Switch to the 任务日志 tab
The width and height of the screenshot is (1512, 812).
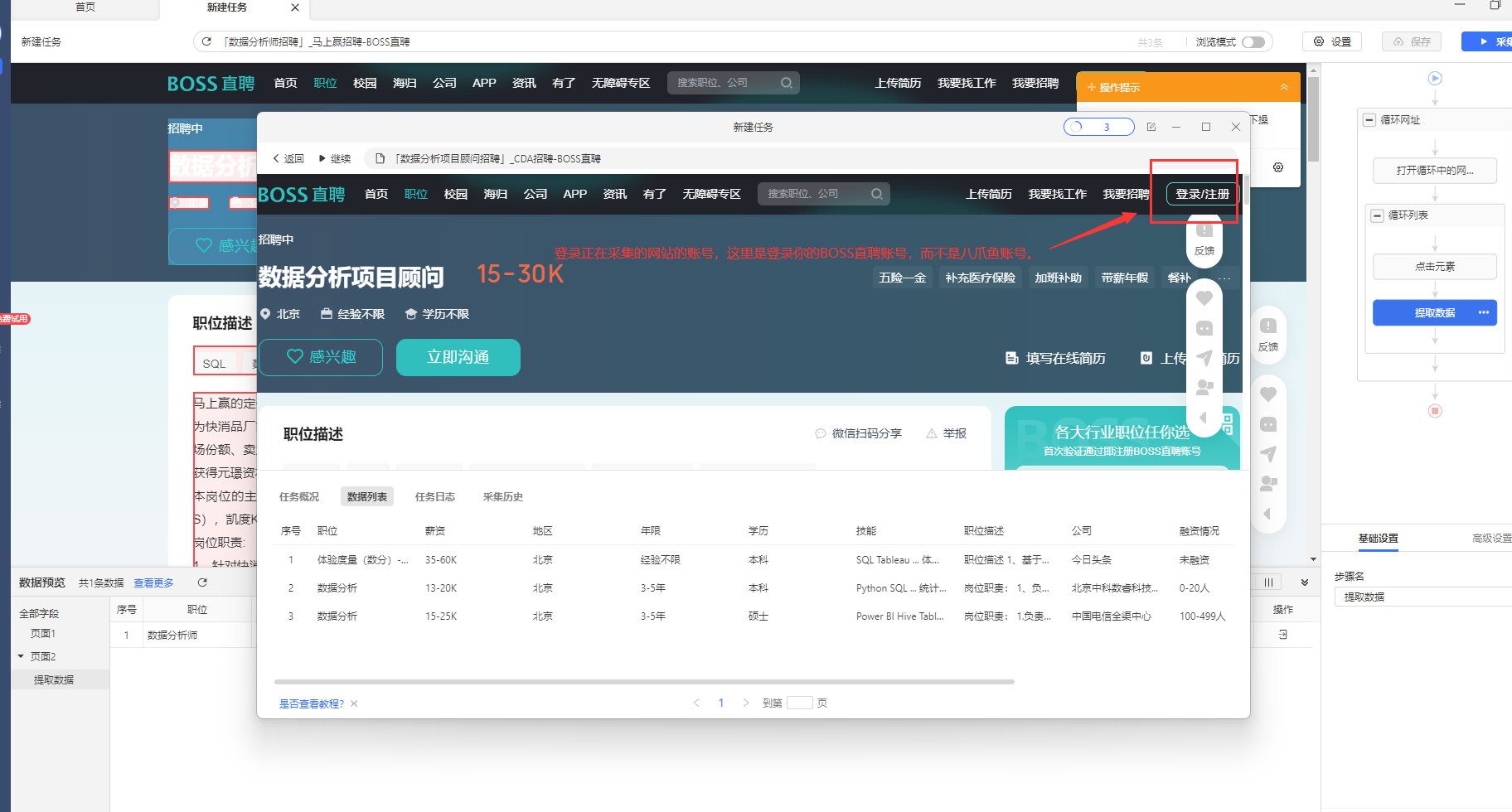click(434, 496)
